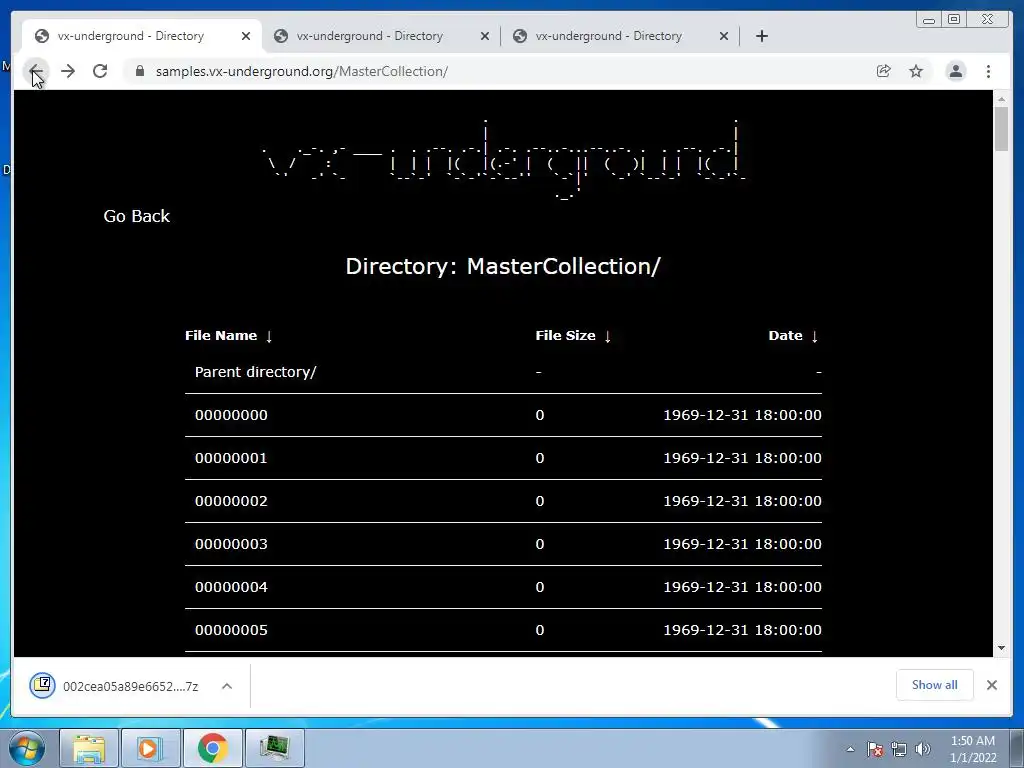Sort by File Name arrow
This screenshot has height=768, width=1024.
(269, 336)
